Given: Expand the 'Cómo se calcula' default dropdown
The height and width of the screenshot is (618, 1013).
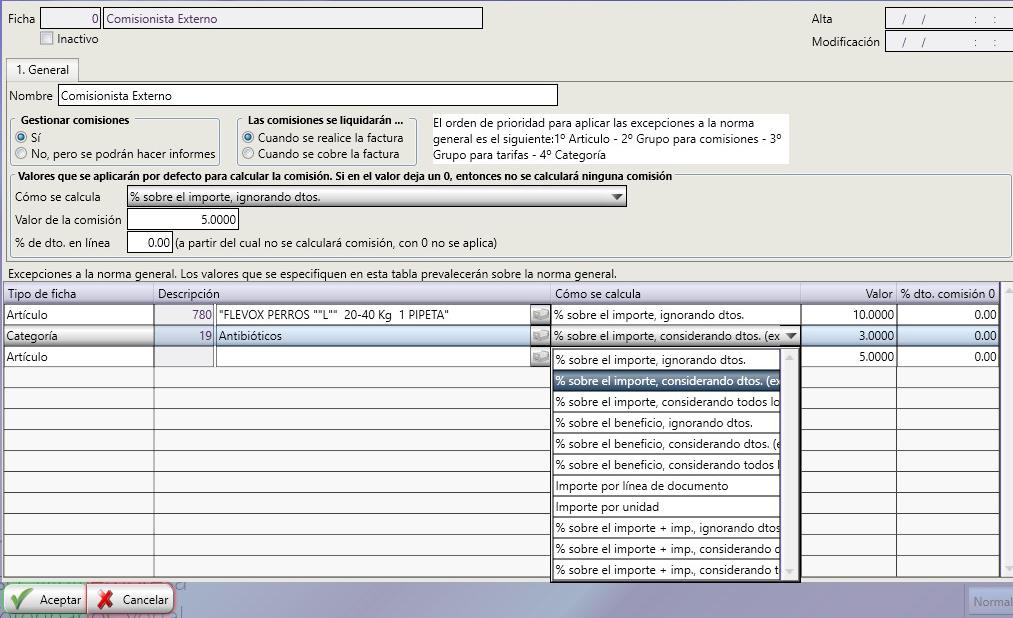Looking at the screenshot, I should [617, 197].
